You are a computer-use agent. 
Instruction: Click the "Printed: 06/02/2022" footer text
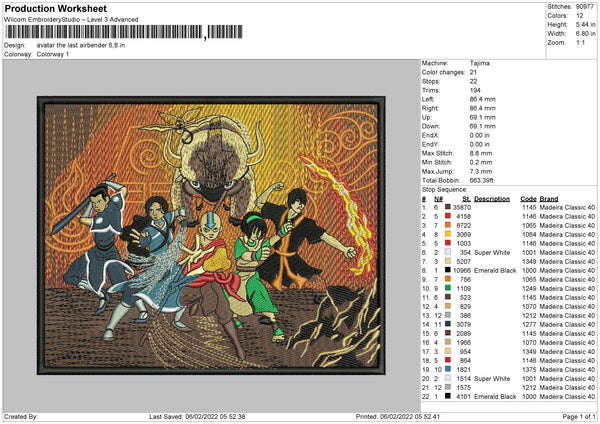384,416
